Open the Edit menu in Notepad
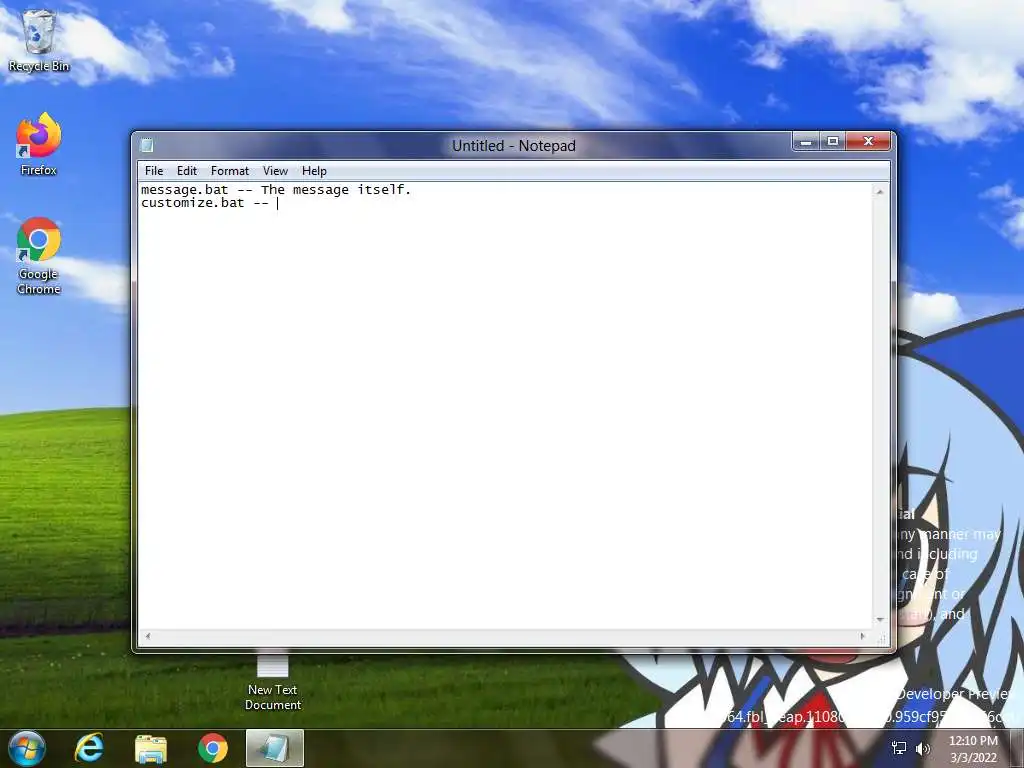 tap(187, 170)
